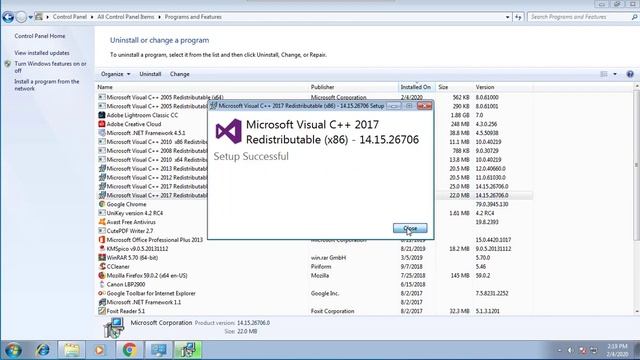Open Windows Explorer from taskbar

(71, 350)
